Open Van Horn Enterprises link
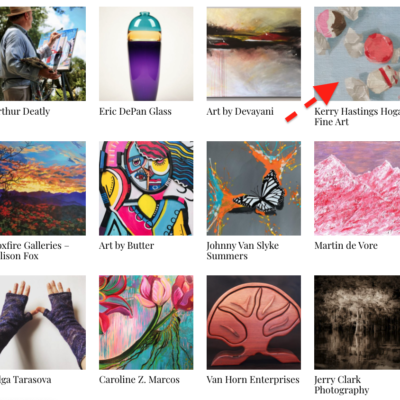Viewport: 400px width, 400px height. [253, 380]
